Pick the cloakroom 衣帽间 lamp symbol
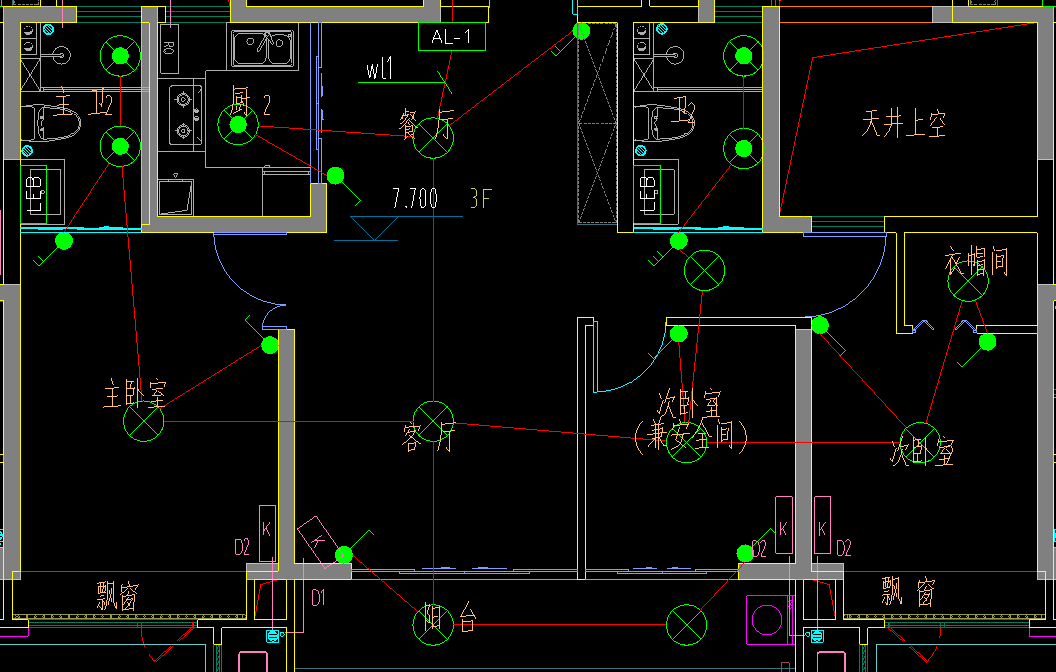The height and width of the screenshot is (672, 1056). point(968,281)
